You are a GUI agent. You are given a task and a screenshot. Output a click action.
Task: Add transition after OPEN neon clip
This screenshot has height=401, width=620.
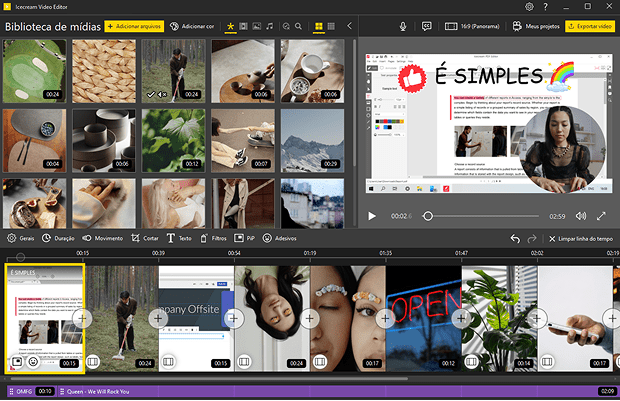click(461, 318)
